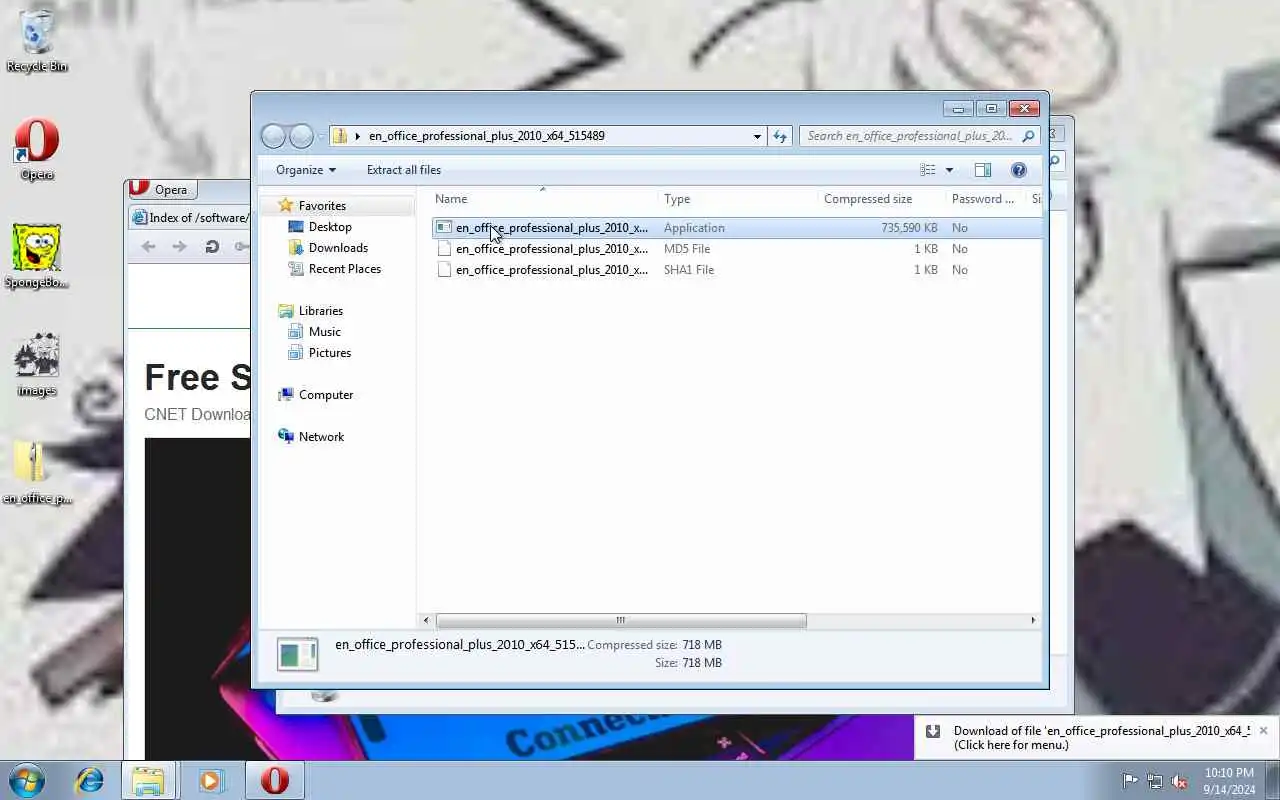Go forward in the Explorer window
Viewport: 1280px width, 800px height.
301,136
